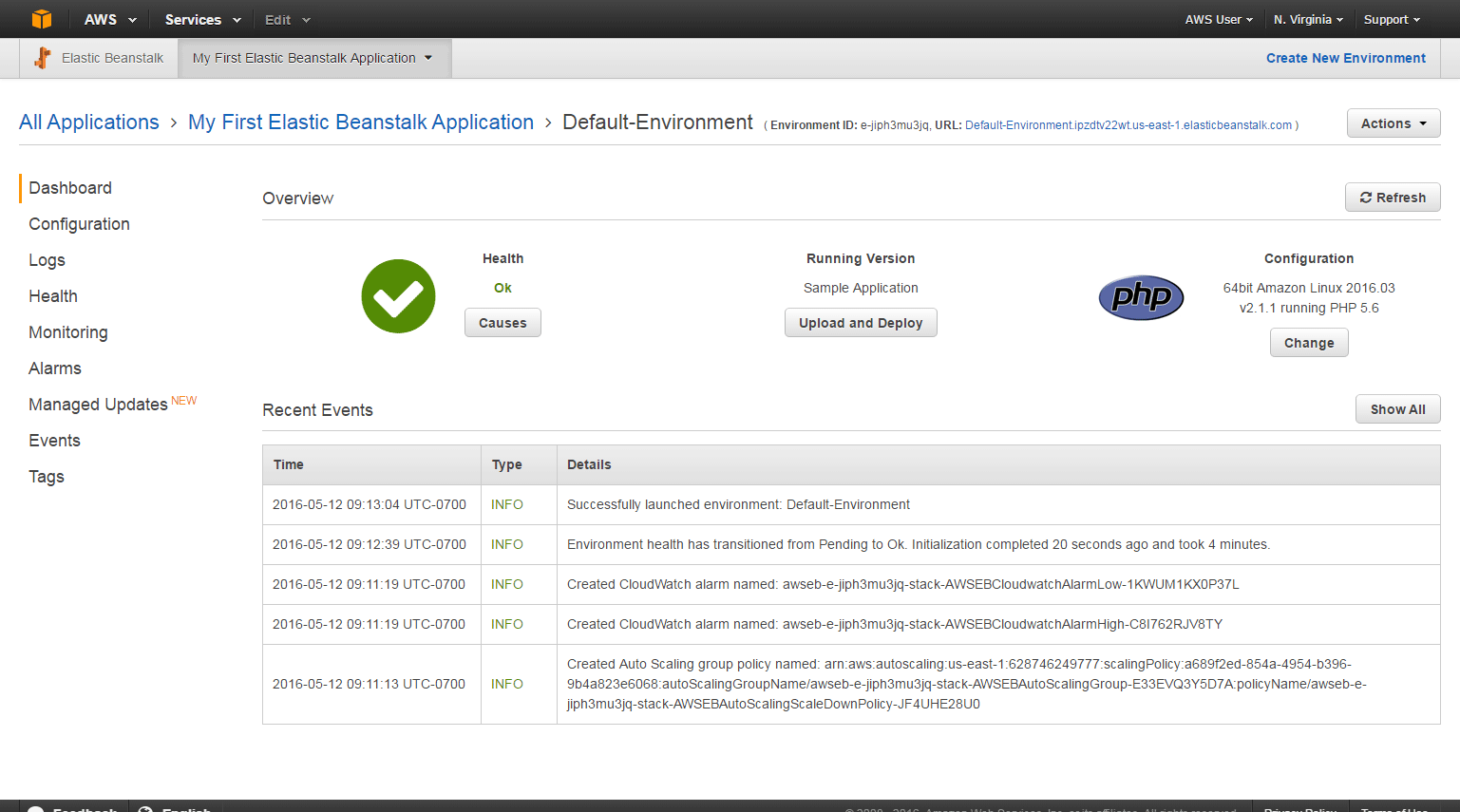Select the Environment health transitioned event text
This screenshot has width=1460, height=812.
click(919, 544)
